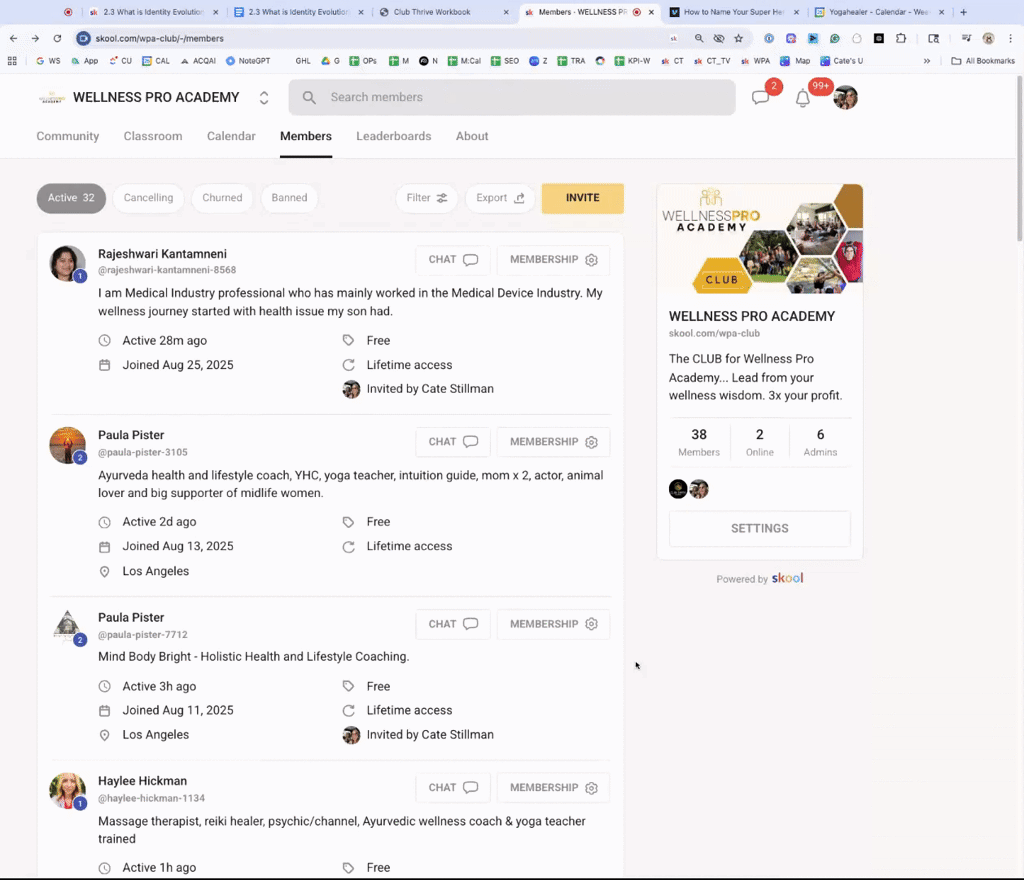Open the Extensions puzzle icon

901,39
